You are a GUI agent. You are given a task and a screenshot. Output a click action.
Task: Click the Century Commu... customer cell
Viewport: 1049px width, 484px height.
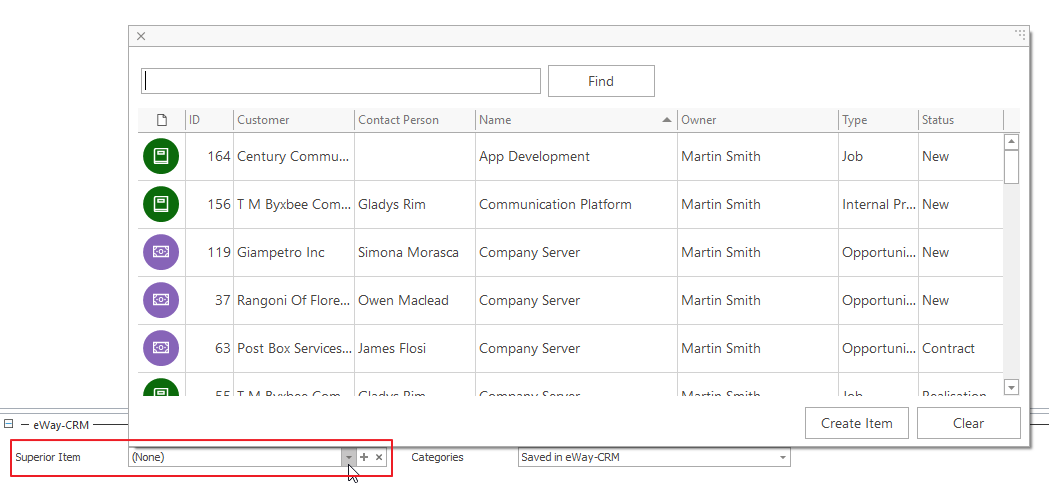(x=294, y=157)
